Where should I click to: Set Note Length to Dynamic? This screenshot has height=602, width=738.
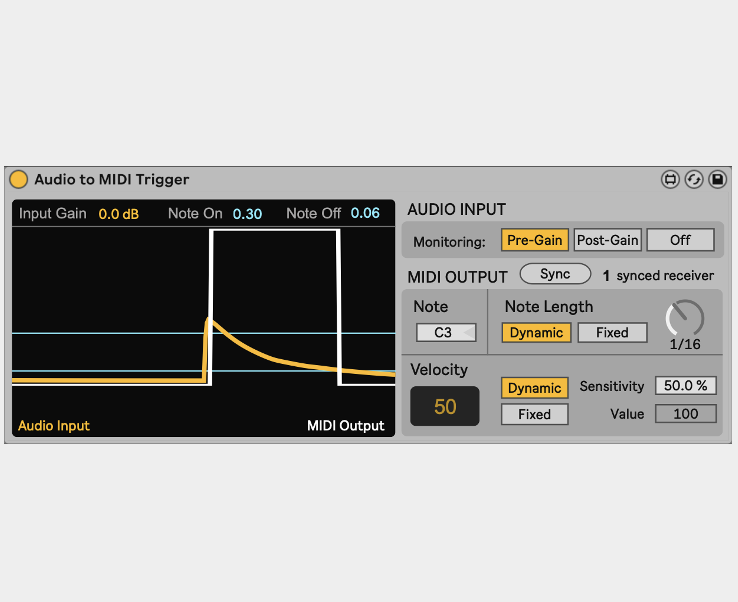[536, 333]
